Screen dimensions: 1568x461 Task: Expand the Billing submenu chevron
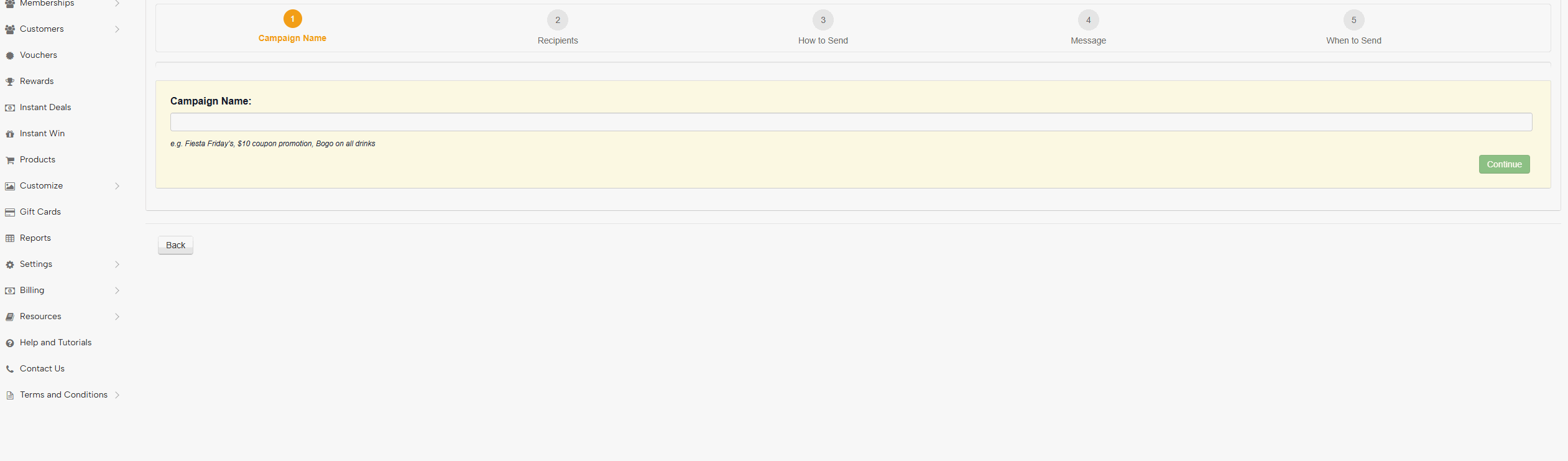[x=117, y=291]
